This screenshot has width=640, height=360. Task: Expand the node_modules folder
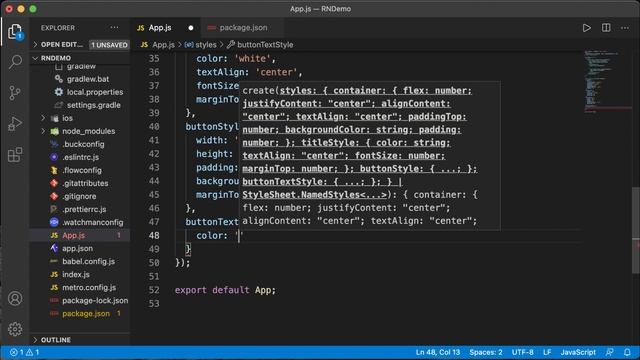tap(88, 131)
